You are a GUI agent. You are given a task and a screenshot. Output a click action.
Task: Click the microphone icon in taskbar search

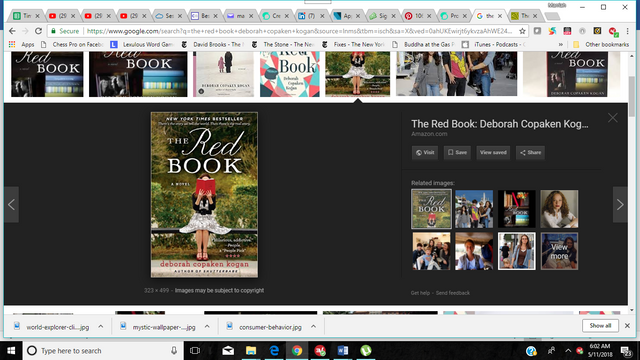point(174,351)
